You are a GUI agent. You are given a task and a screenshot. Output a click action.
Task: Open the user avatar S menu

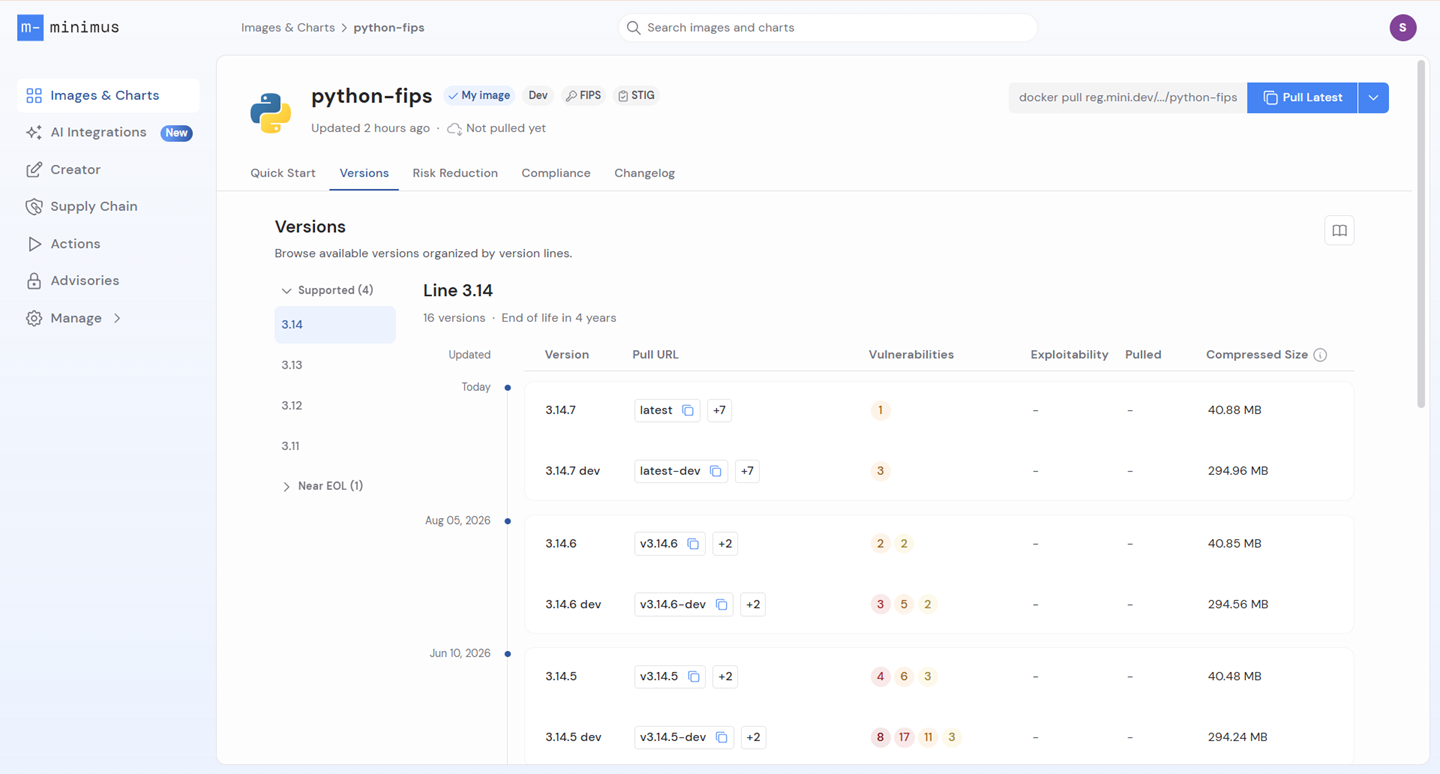(1403, 28)
